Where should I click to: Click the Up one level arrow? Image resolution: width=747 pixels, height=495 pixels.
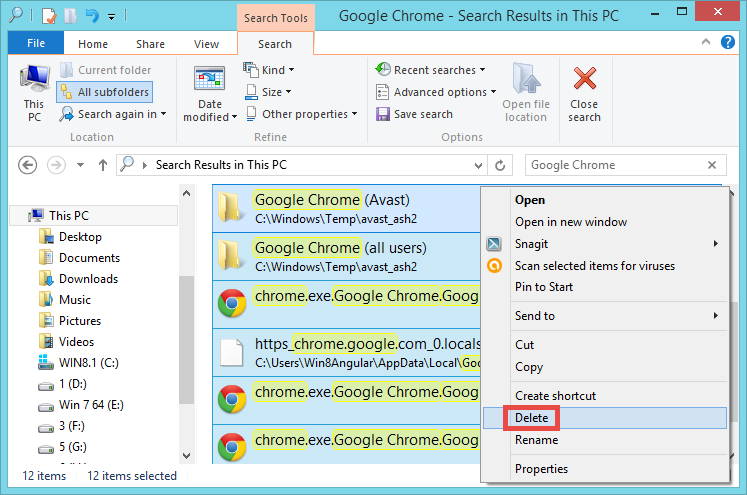coord(103,165)
